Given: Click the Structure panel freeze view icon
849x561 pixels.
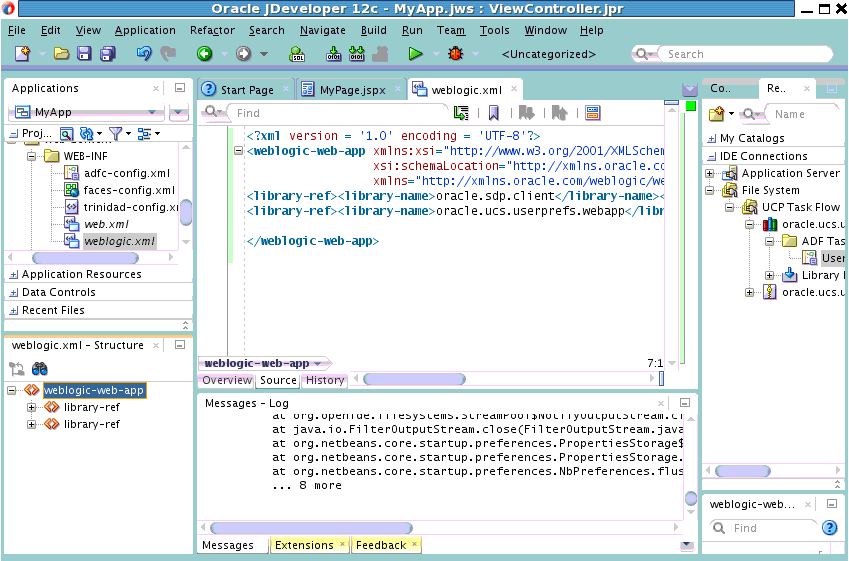Looking at the screenshot, I should tap(17, 369).
